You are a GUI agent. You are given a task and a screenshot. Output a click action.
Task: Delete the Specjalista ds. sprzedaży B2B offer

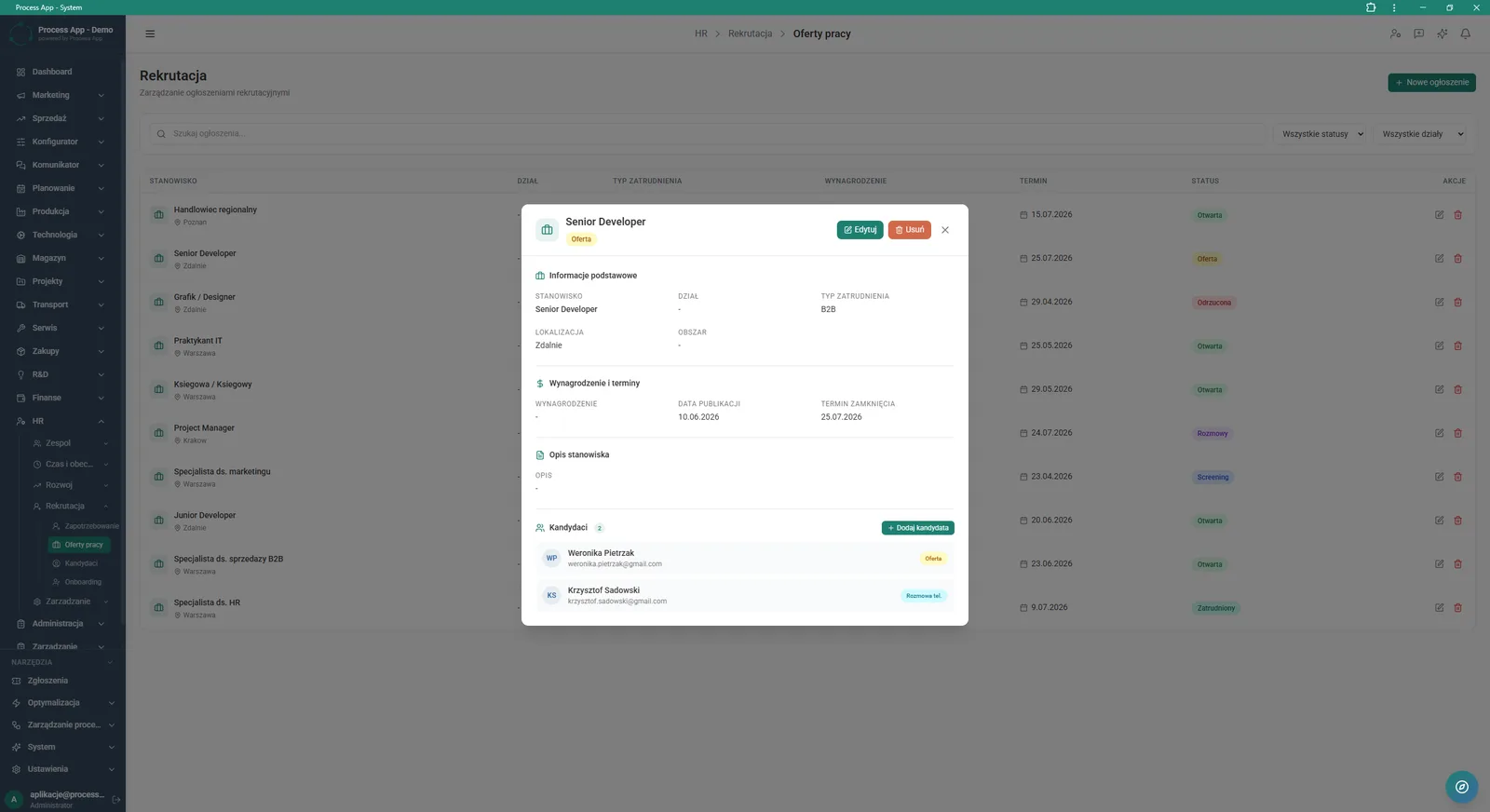click(1458, 564)
